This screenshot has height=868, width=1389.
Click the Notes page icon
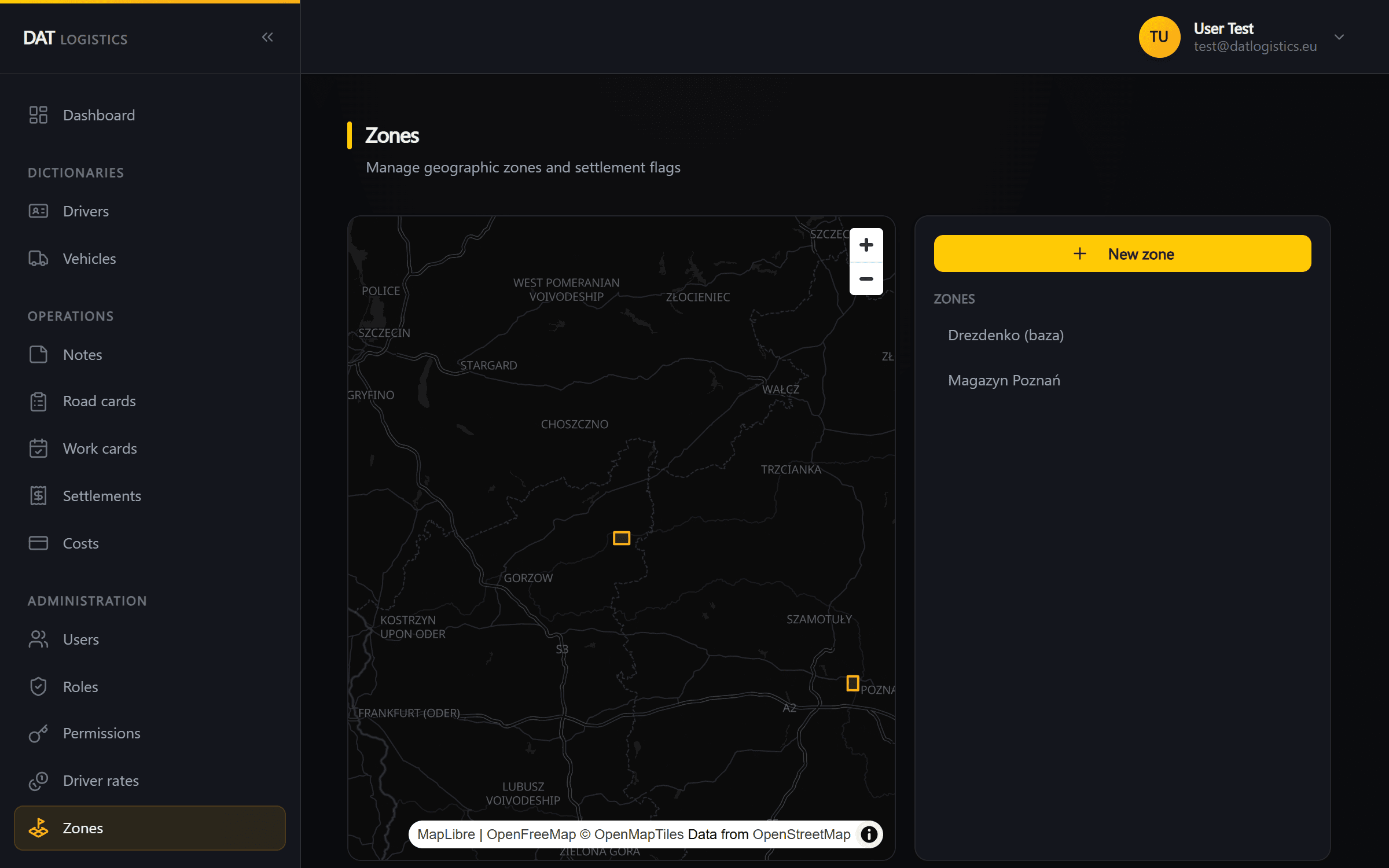click(38, 354)
